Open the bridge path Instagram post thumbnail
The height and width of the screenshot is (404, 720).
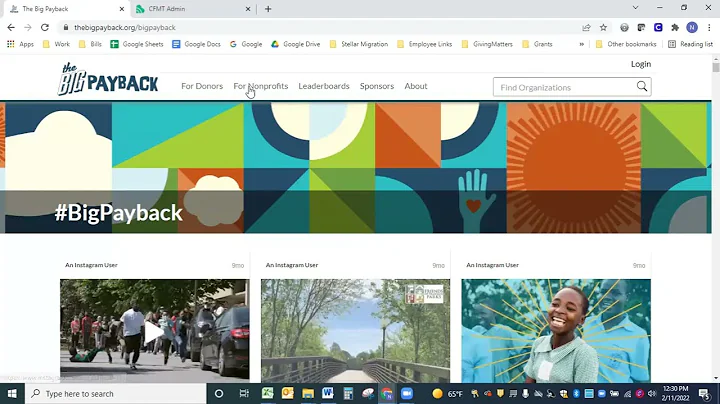(x=355, y=331)
